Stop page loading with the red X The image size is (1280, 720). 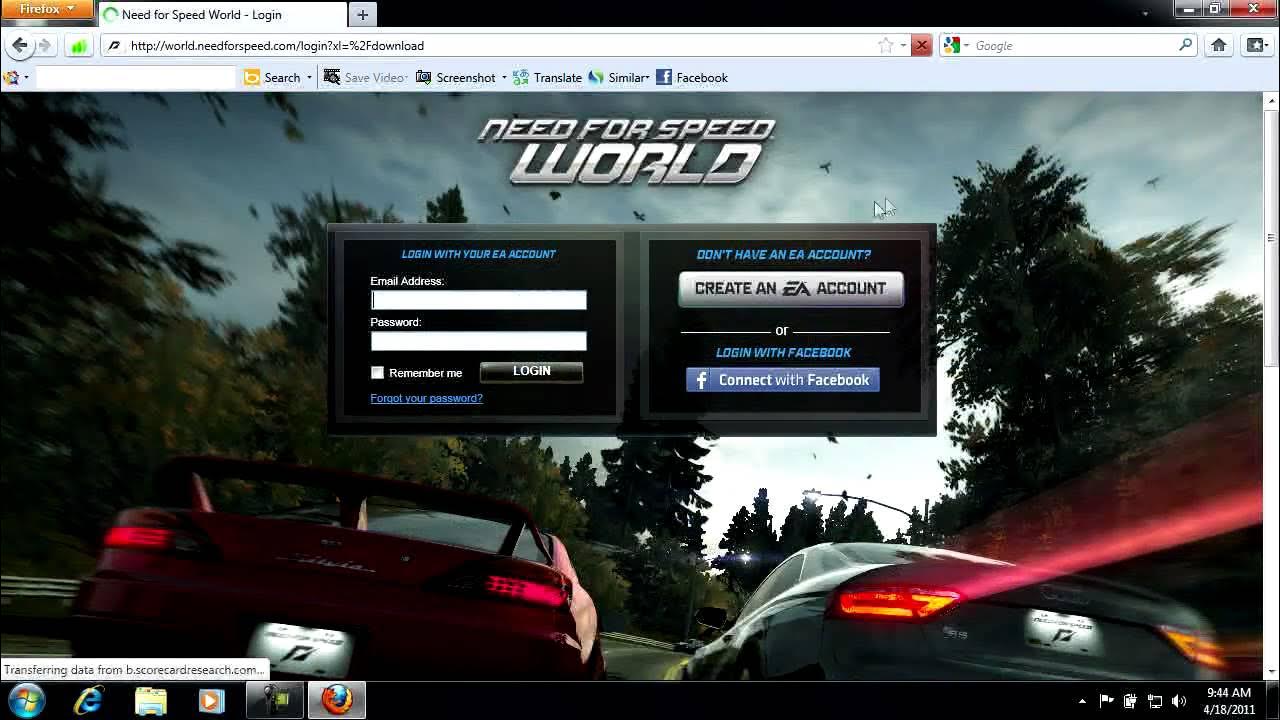[x=921, y=45]
